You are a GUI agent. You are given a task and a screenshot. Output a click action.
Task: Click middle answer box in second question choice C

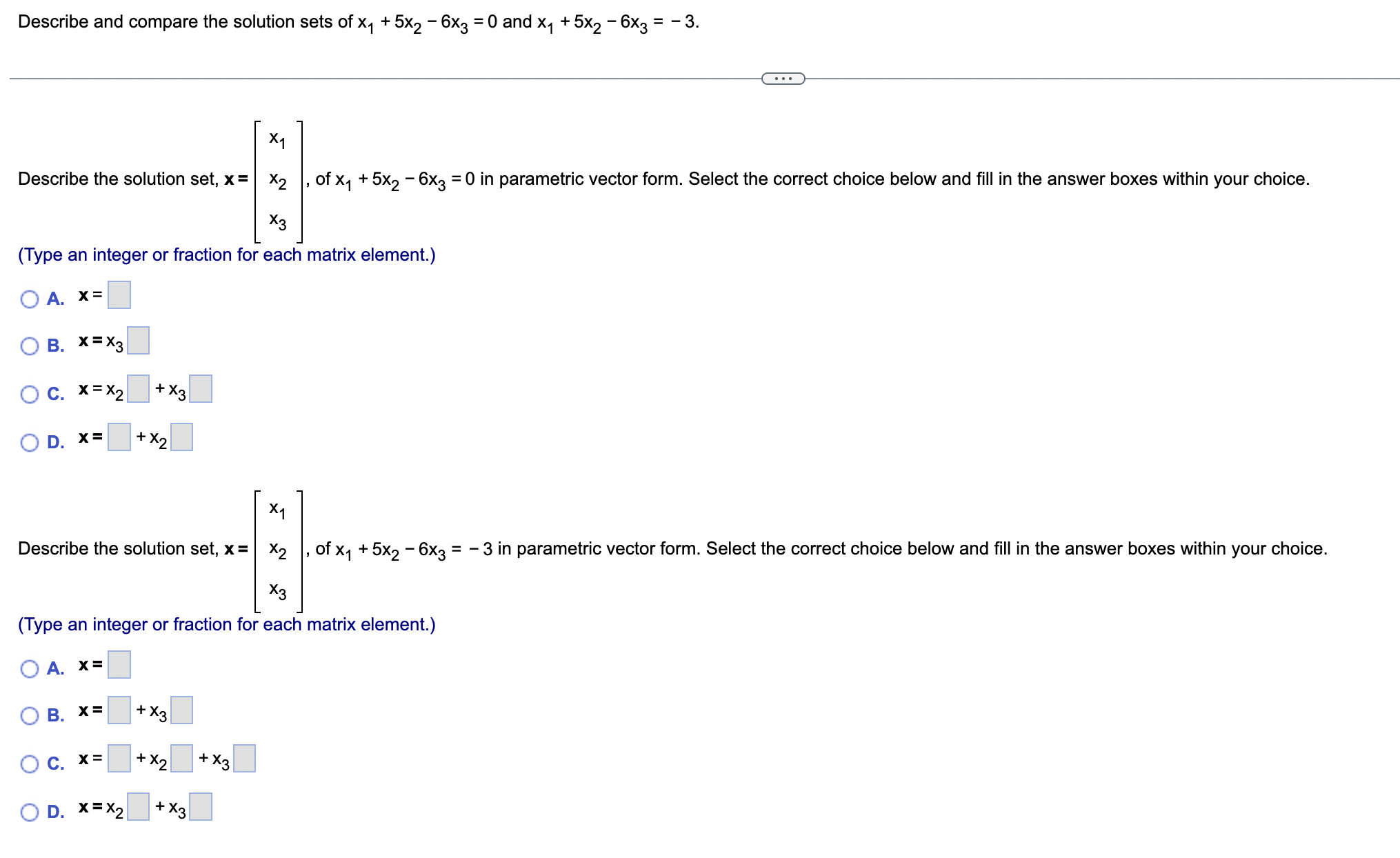tap(181, 759)
